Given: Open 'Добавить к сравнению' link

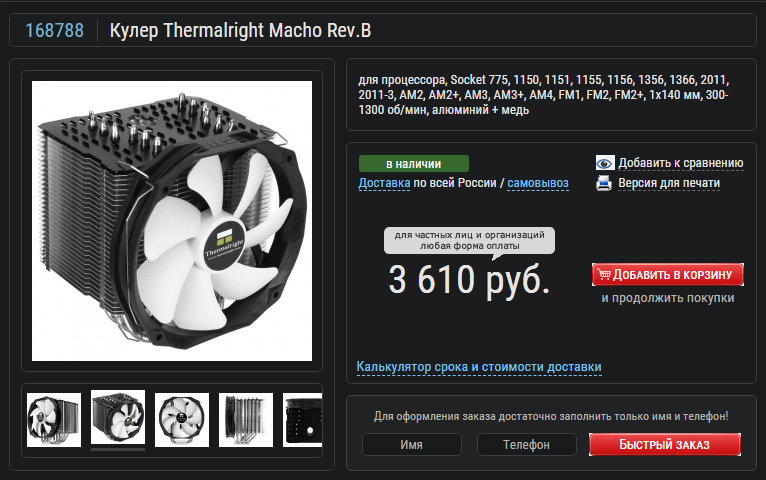Looking at the screenshot, I should 681,163.
